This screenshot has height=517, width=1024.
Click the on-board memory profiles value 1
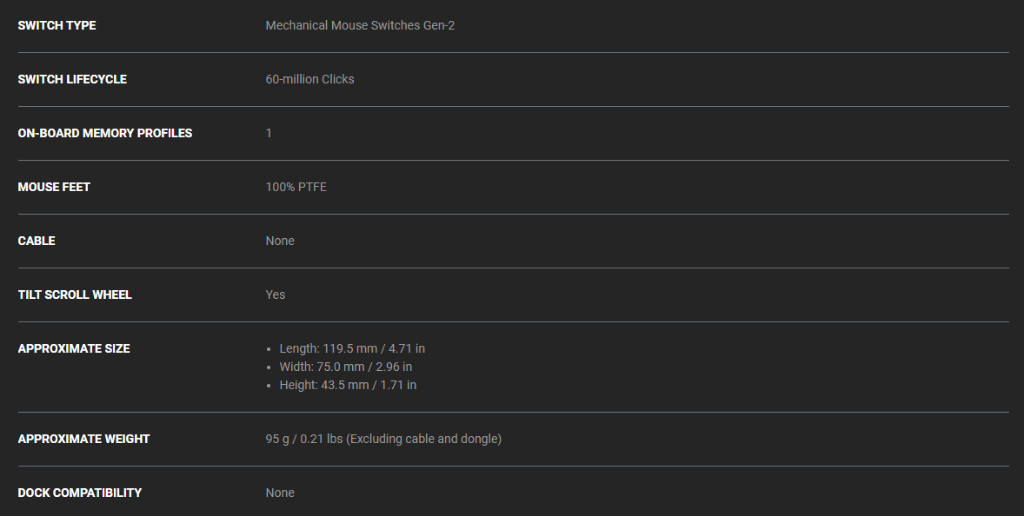click(269, 133)
